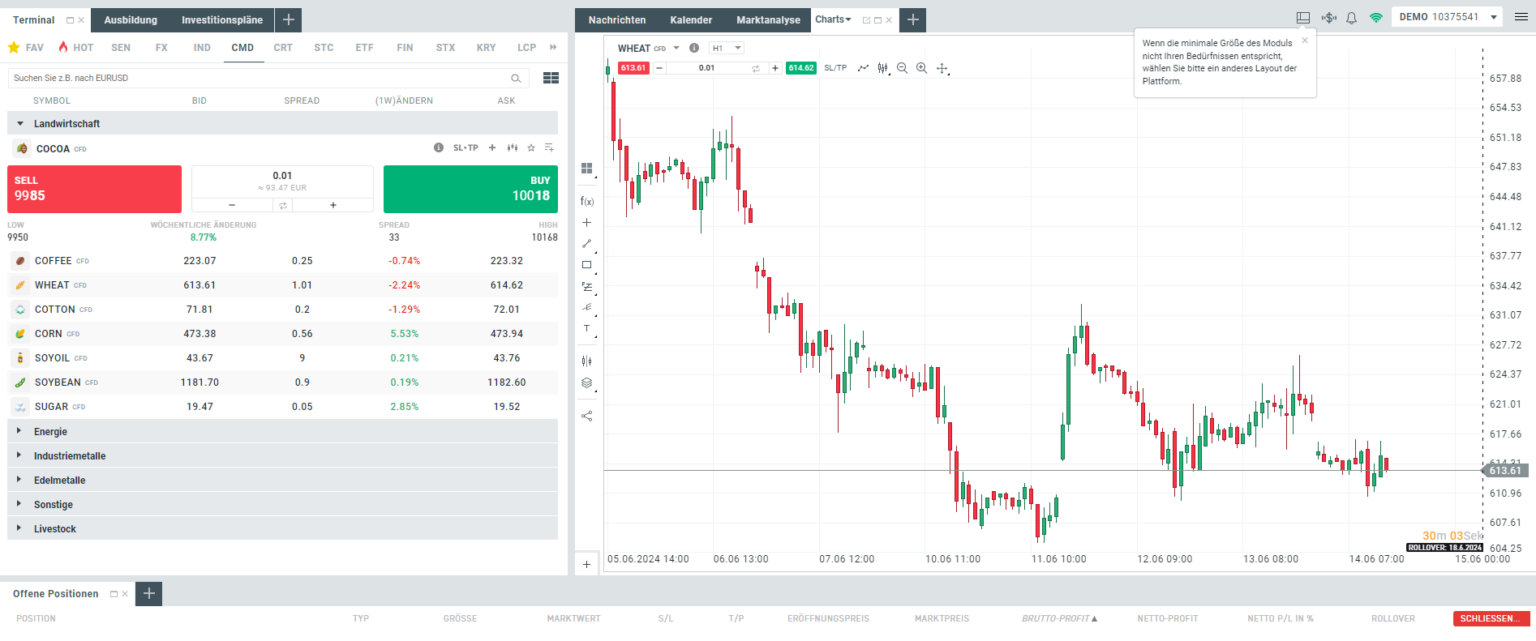Open the notifications bell
The height and width of the screenshot is (641, 1536).
(x=1352, y=18)
